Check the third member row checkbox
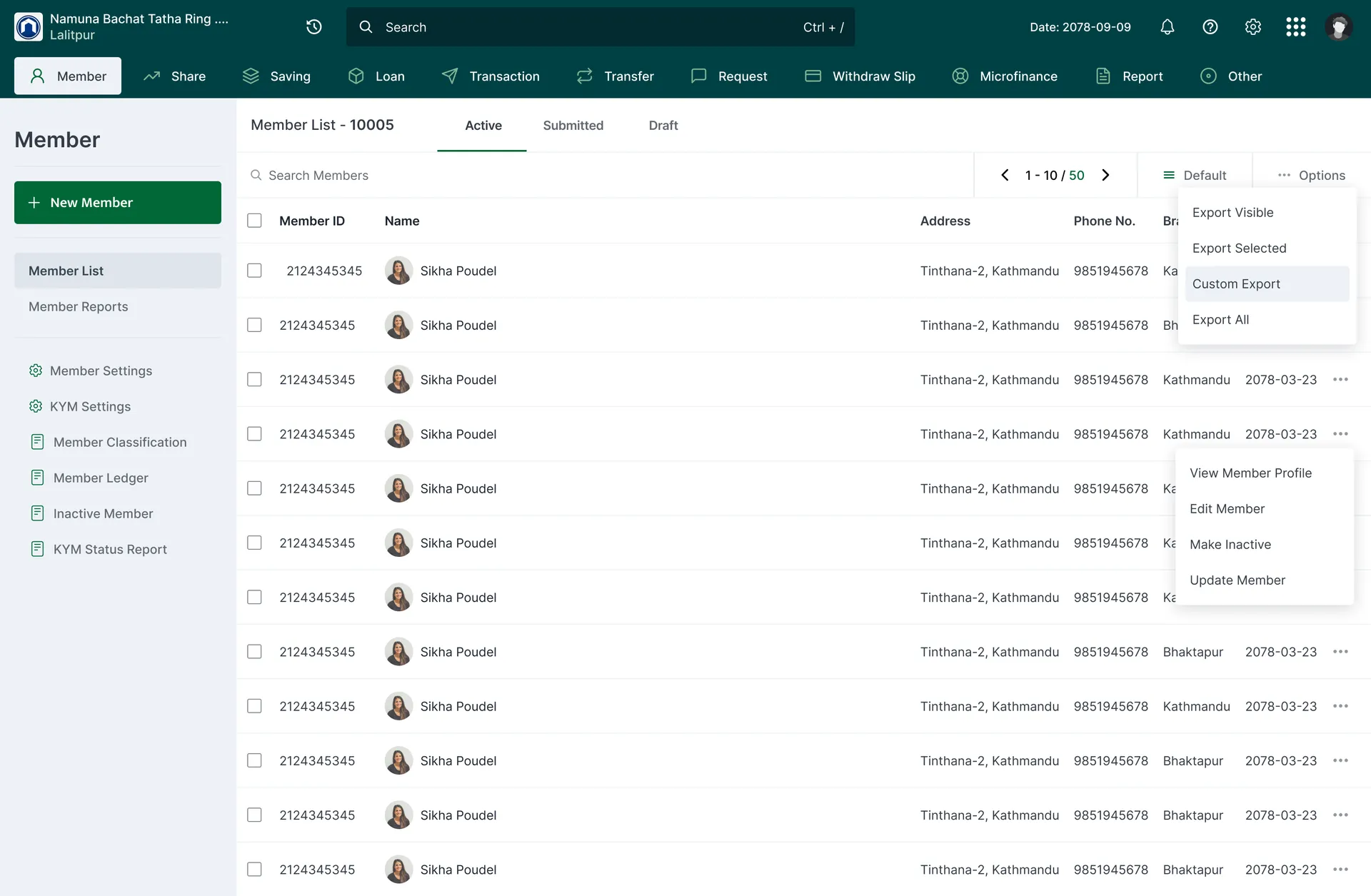Viewport: 1371px width, 896px height. point(254,379)
